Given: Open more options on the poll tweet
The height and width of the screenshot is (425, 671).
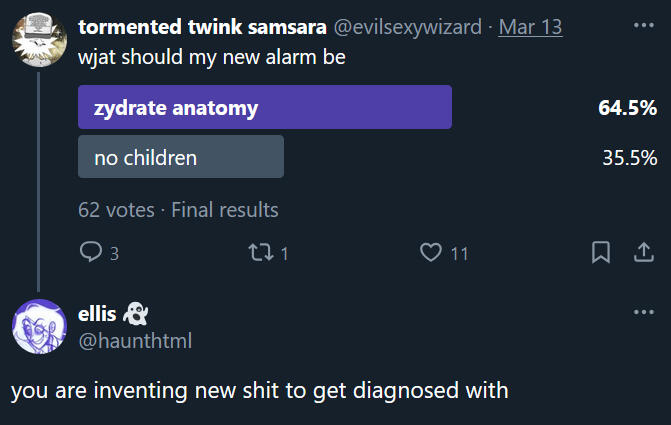Looking at the screenshot, I should point(643,23).
